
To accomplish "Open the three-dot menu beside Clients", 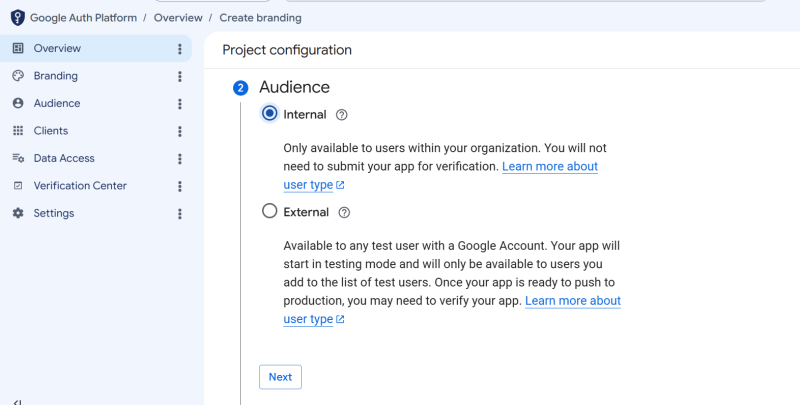I will [180, 131].
